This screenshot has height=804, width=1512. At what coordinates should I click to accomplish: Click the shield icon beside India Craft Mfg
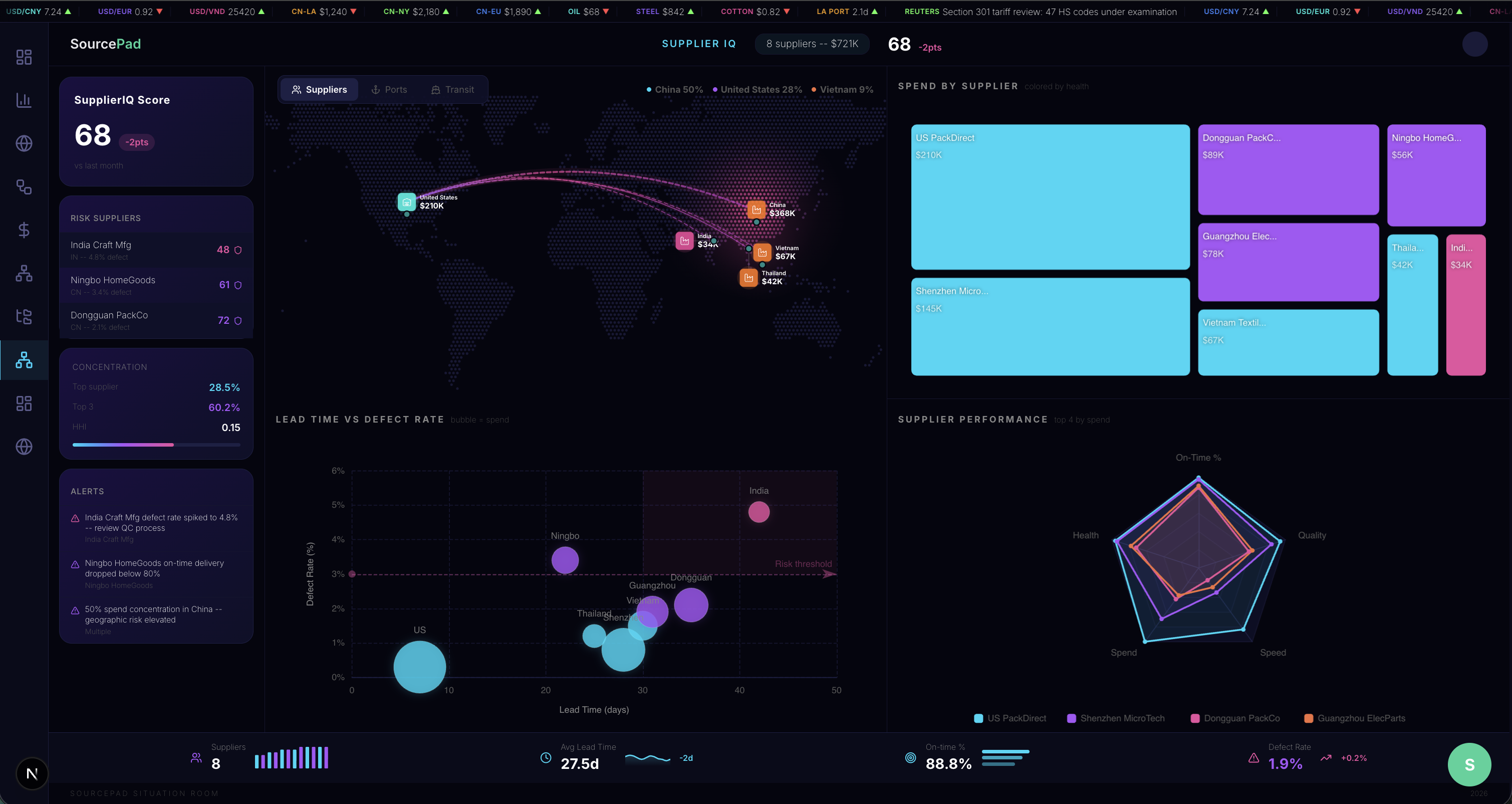click(x=238, y=250)
